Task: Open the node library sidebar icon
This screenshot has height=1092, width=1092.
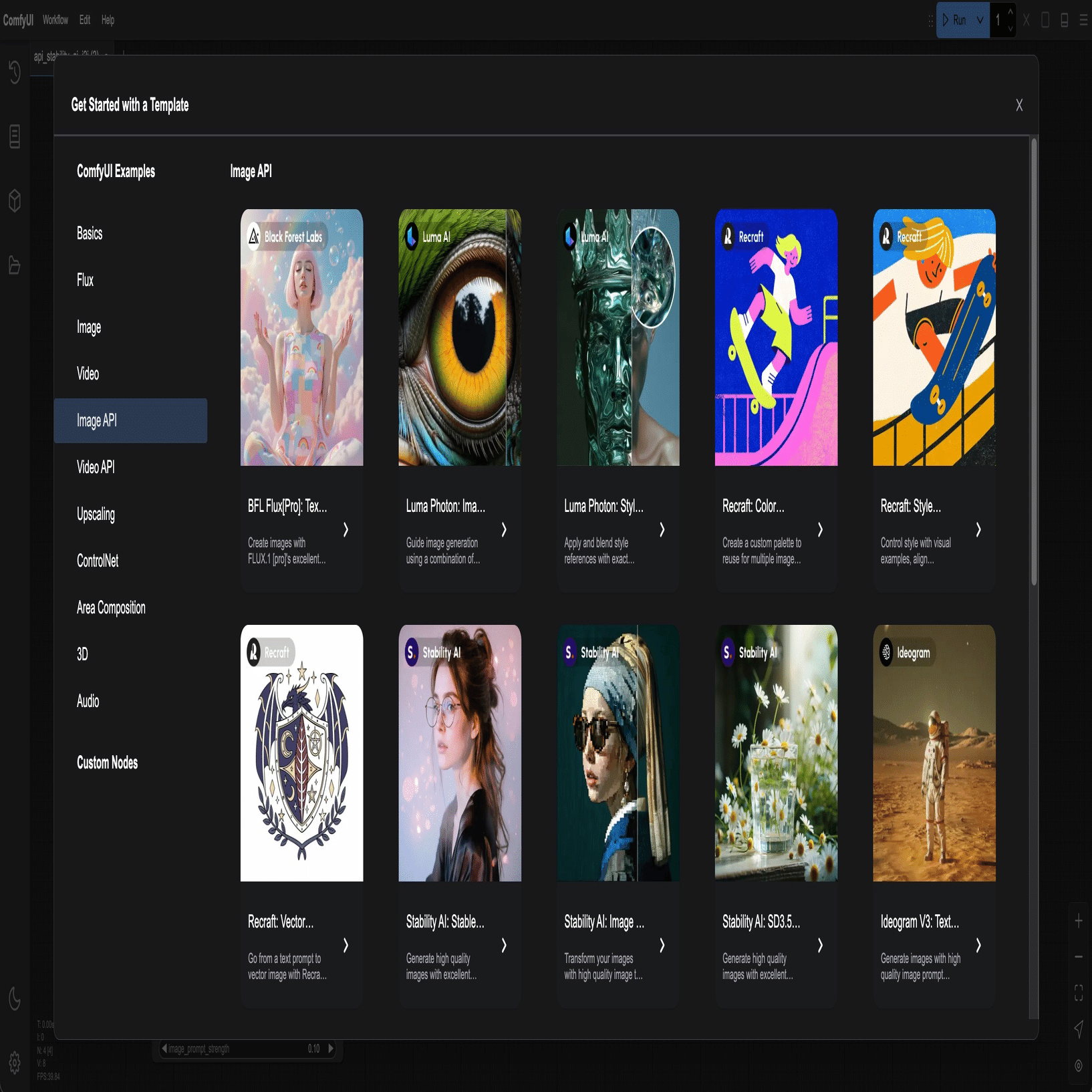Action: (15, 136)
